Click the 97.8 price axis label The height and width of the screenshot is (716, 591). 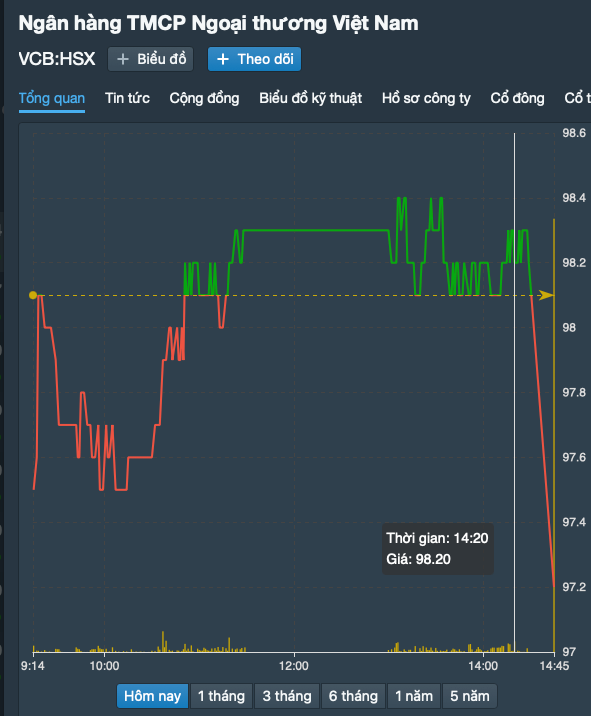pos(574,392)
